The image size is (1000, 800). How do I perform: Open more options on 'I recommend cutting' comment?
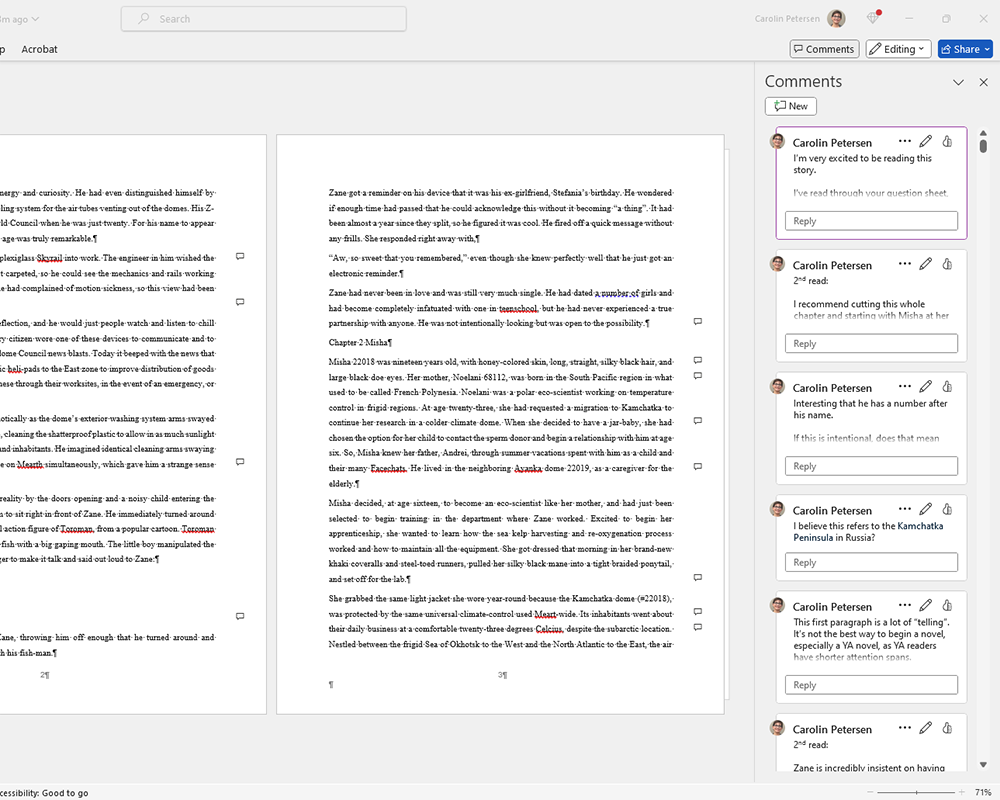(x=904, y=263)
